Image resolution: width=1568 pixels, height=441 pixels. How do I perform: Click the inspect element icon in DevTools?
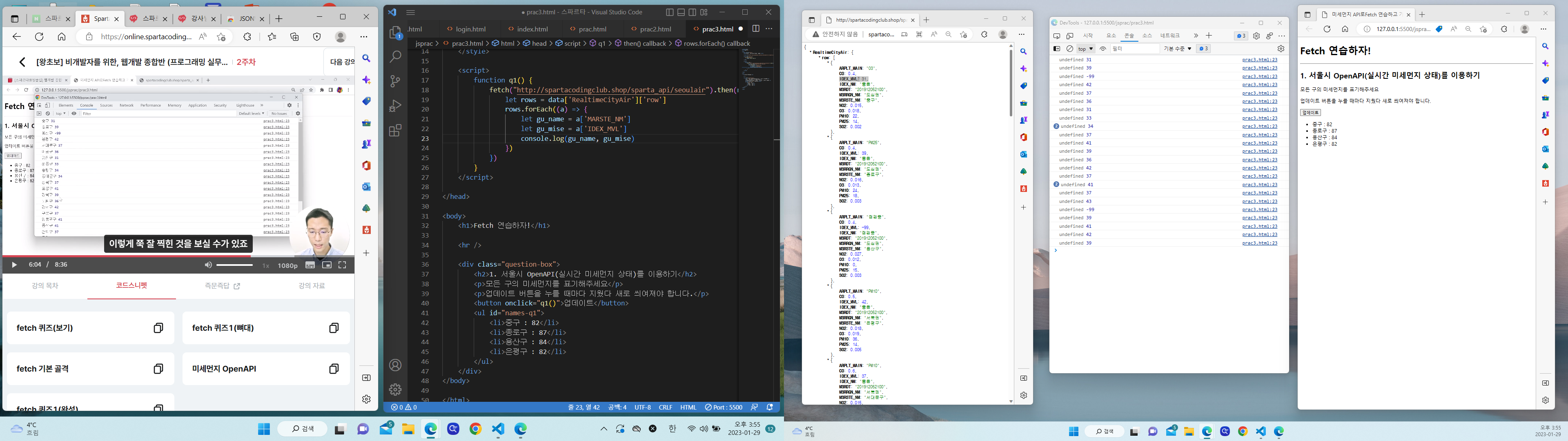(x=1057, y=36)
